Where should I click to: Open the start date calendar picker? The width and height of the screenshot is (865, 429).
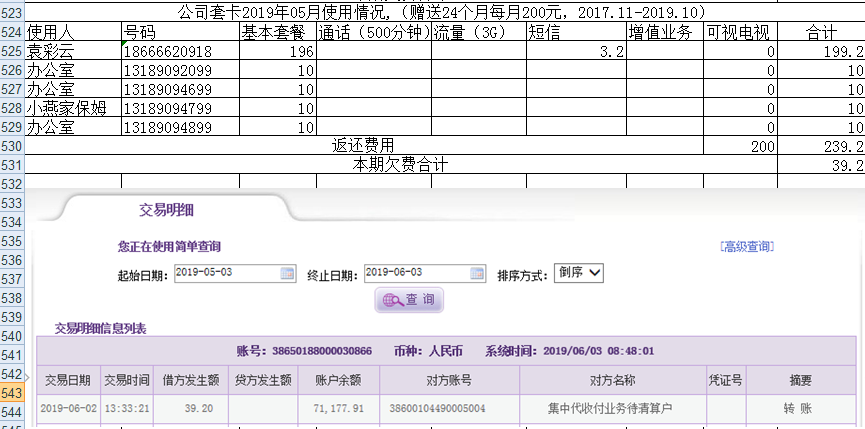click(x=287, y=273)
